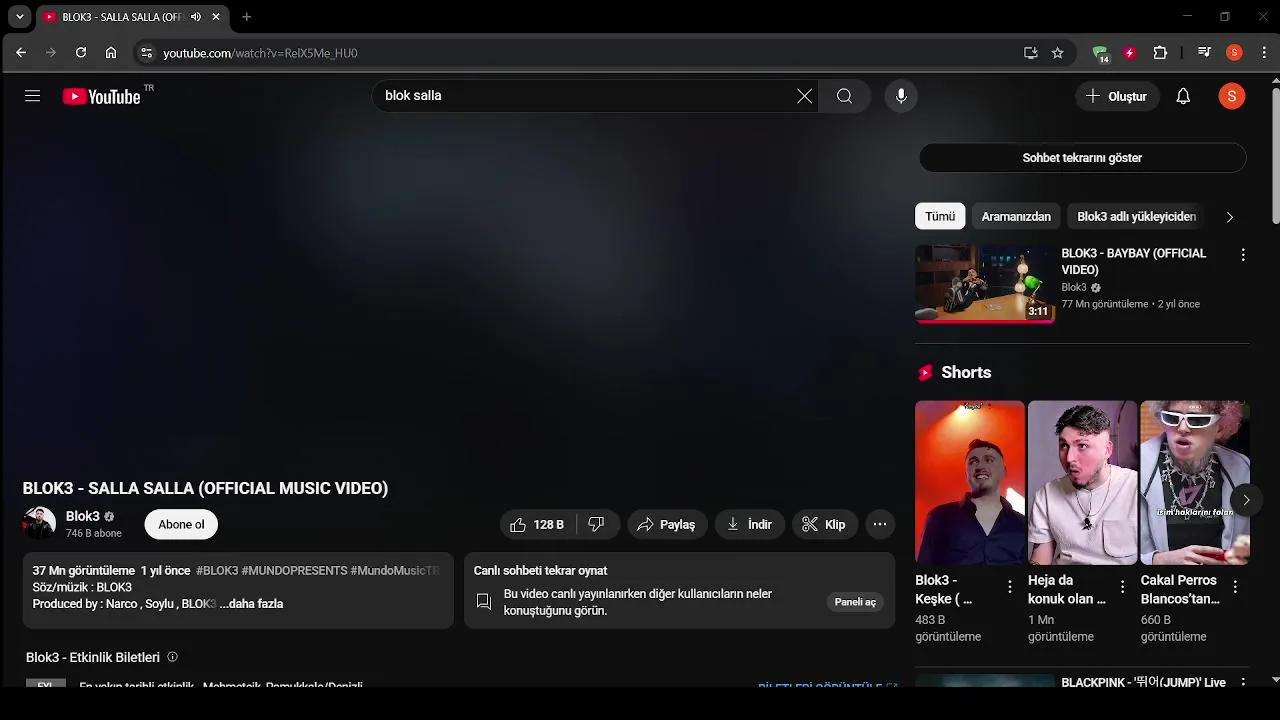Open Cakal Perros Blancos short thumbnail
1280x720 pixels.
(1195, 483)
